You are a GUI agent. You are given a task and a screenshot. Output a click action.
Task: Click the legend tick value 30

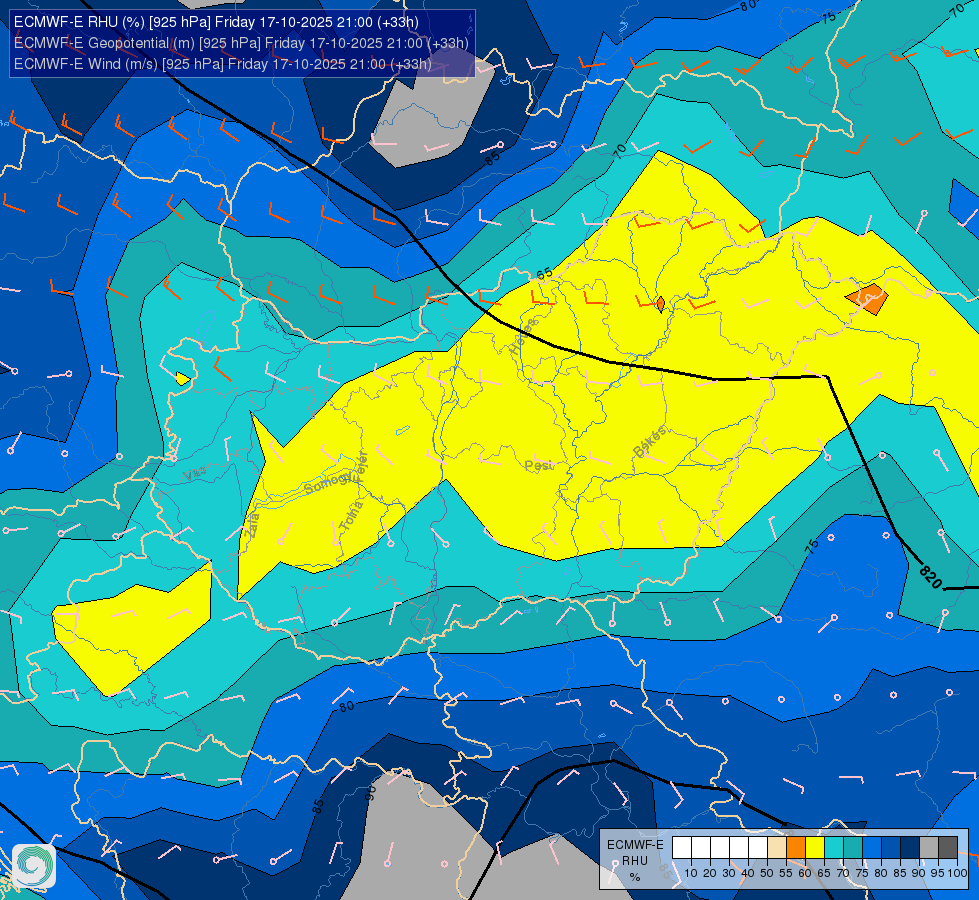[729, 873]
